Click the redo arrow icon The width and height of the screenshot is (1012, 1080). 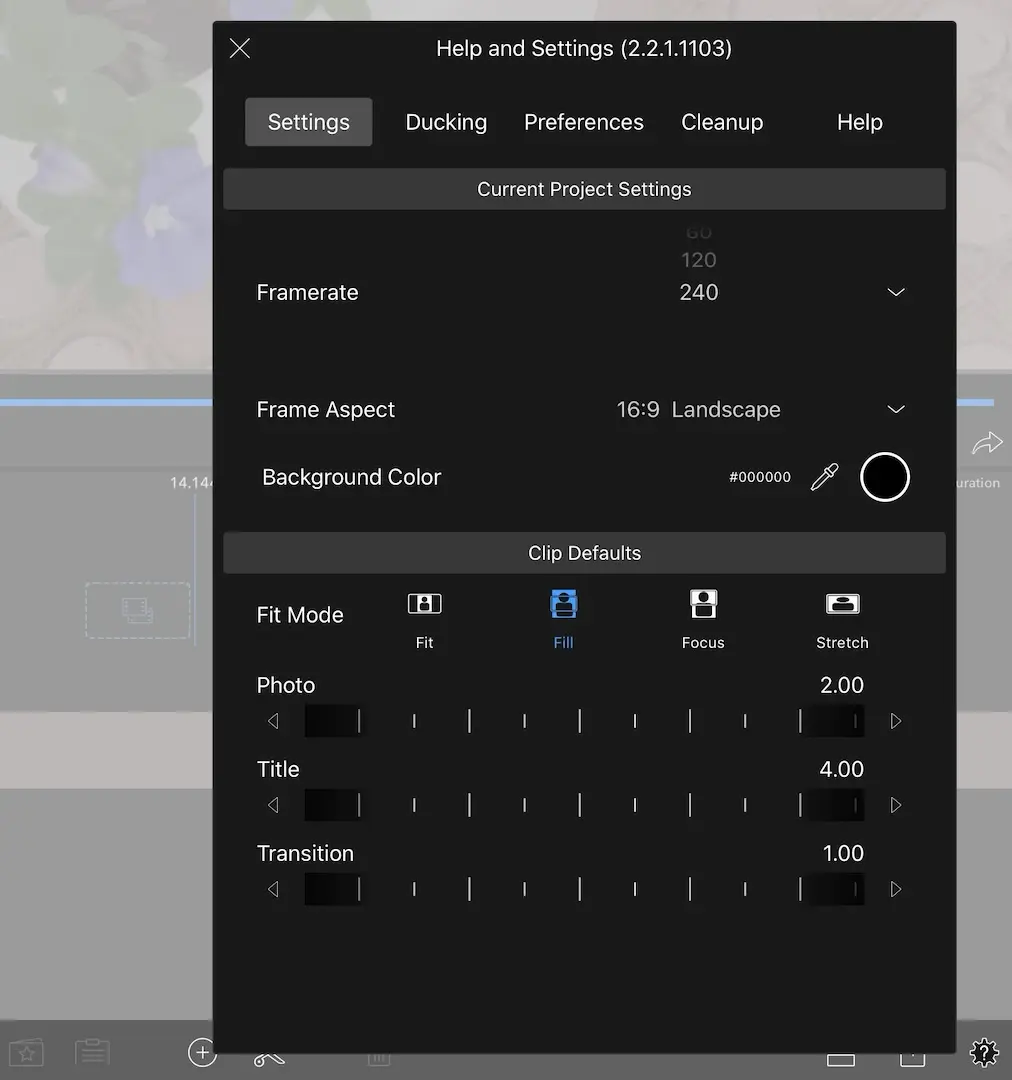pos(986,443)
